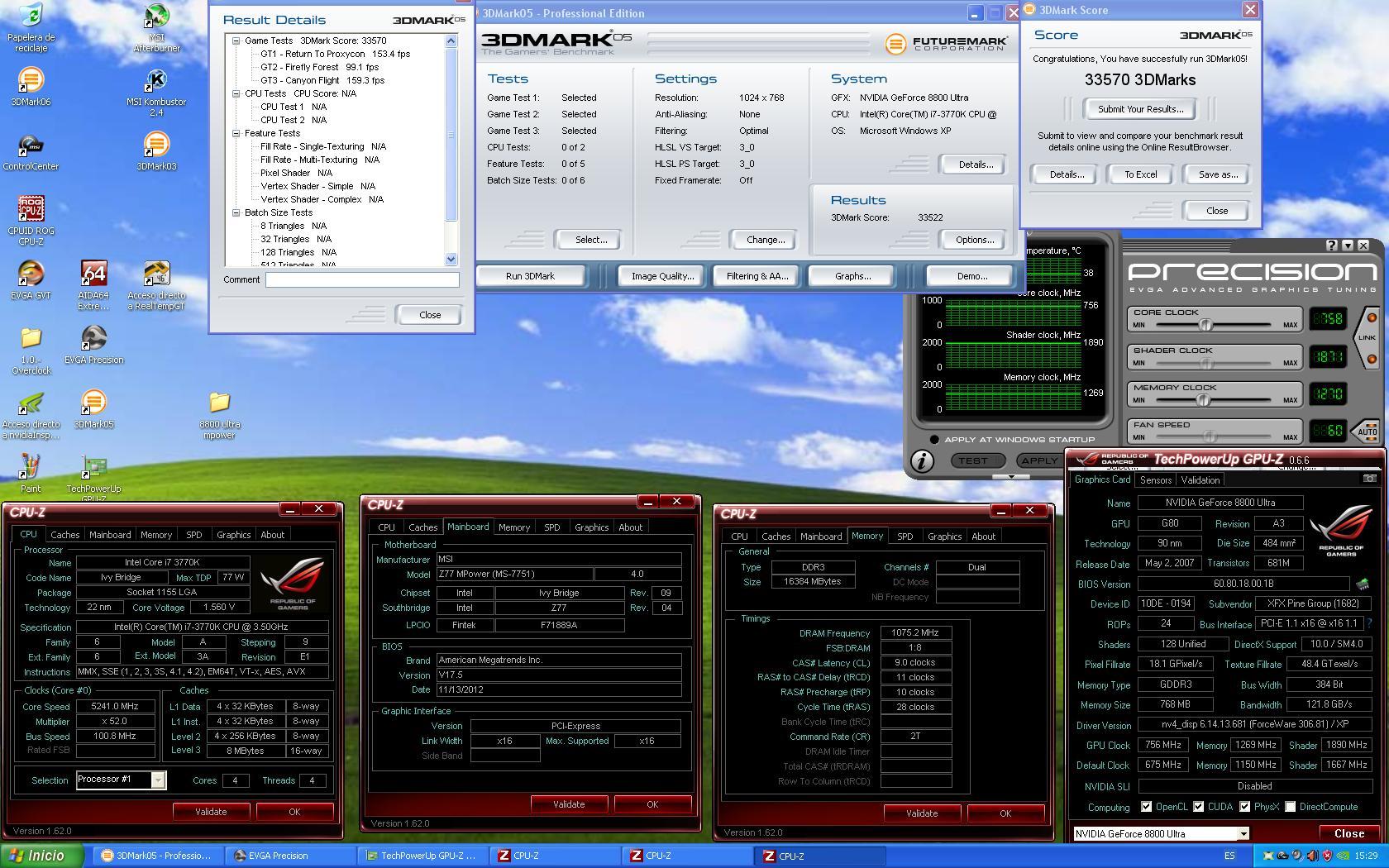Open the Inicio start button

click(42, 856)
